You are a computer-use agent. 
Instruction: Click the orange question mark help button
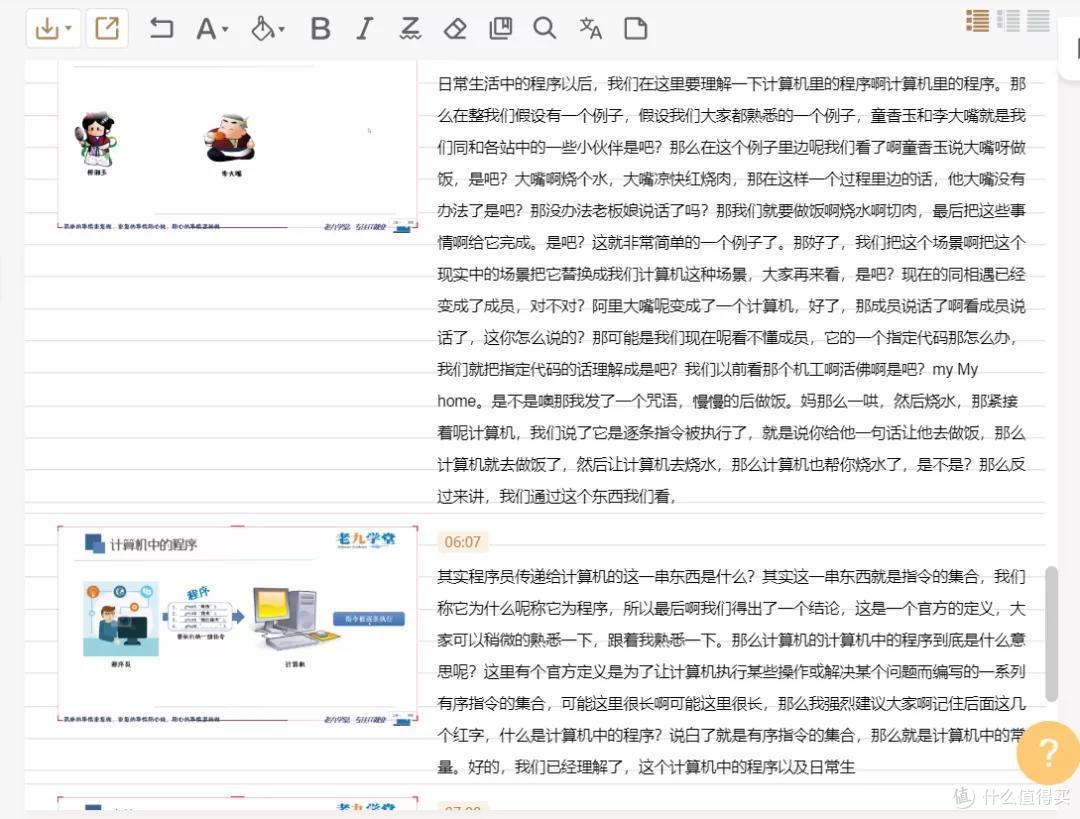(1047, 753)
